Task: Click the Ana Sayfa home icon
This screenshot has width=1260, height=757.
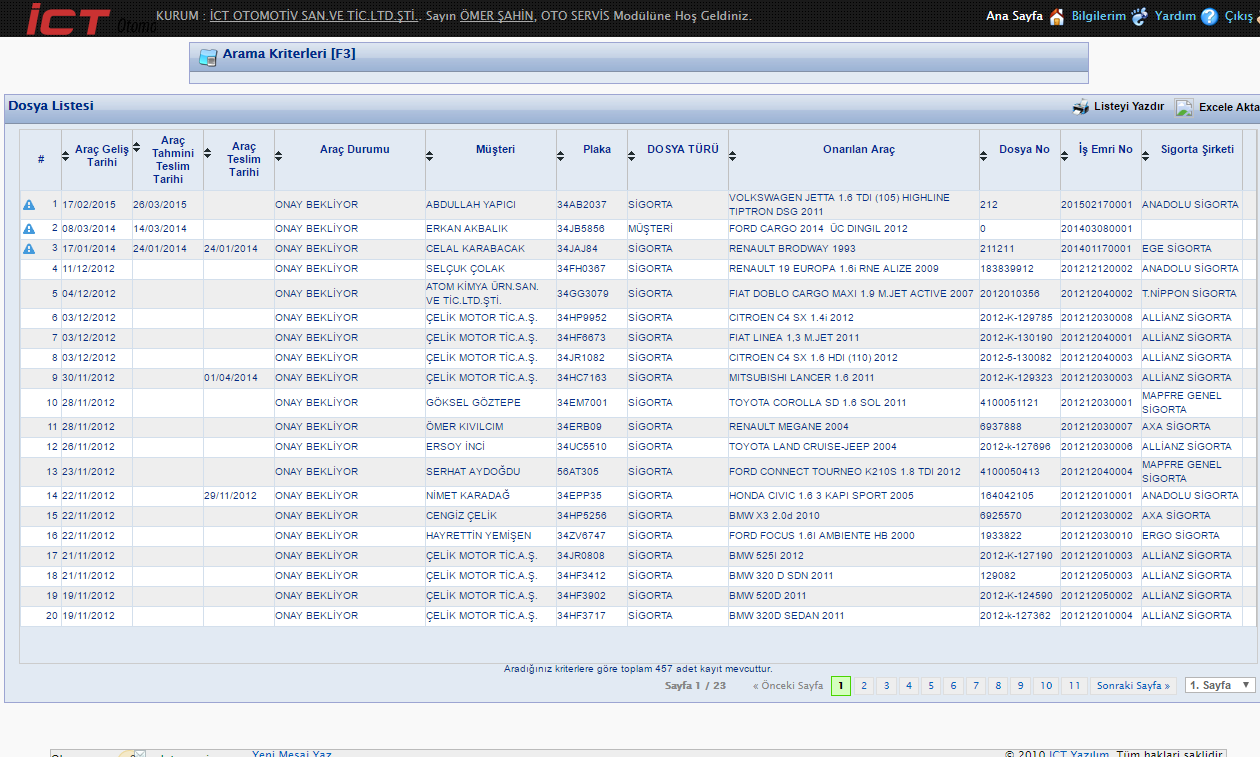Action: [x=1056, y=16]
